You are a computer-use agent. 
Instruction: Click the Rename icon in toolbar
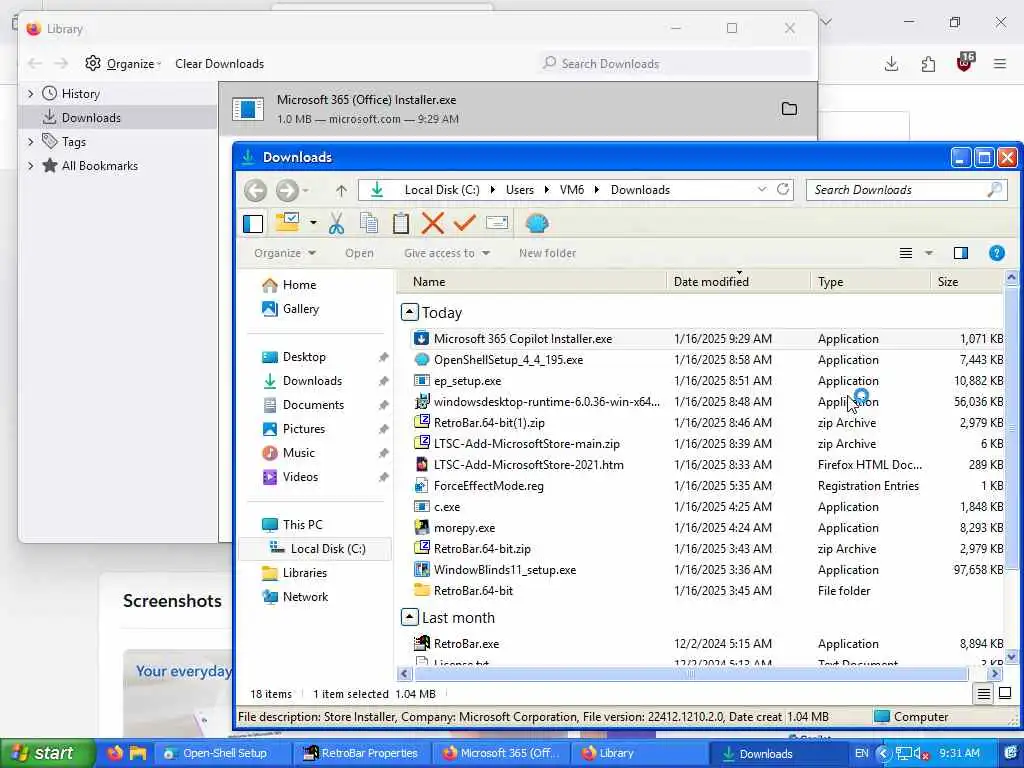(x=497, y=223)
